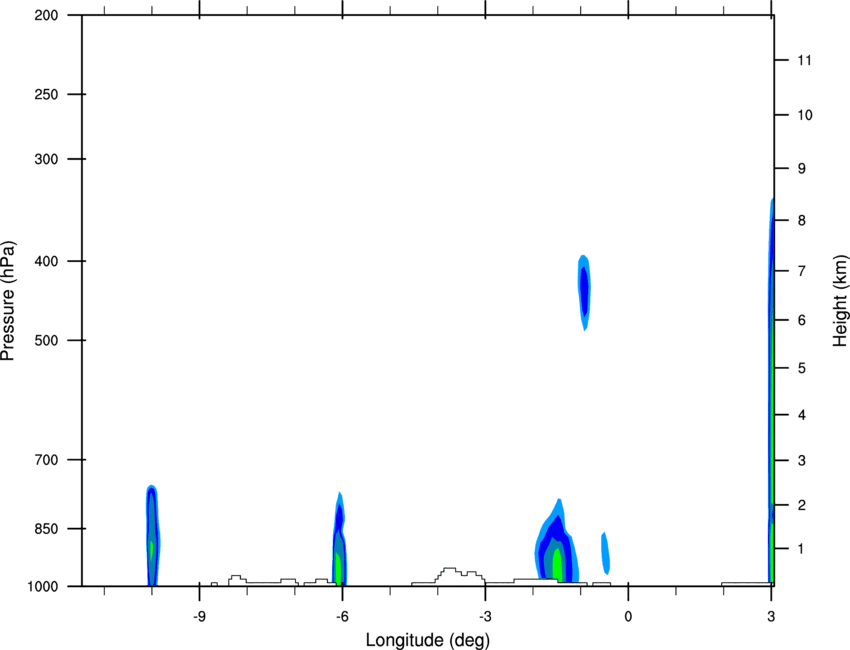
Task: Click the 'Longitude (deg)' axis title
Action: [428, 640]
